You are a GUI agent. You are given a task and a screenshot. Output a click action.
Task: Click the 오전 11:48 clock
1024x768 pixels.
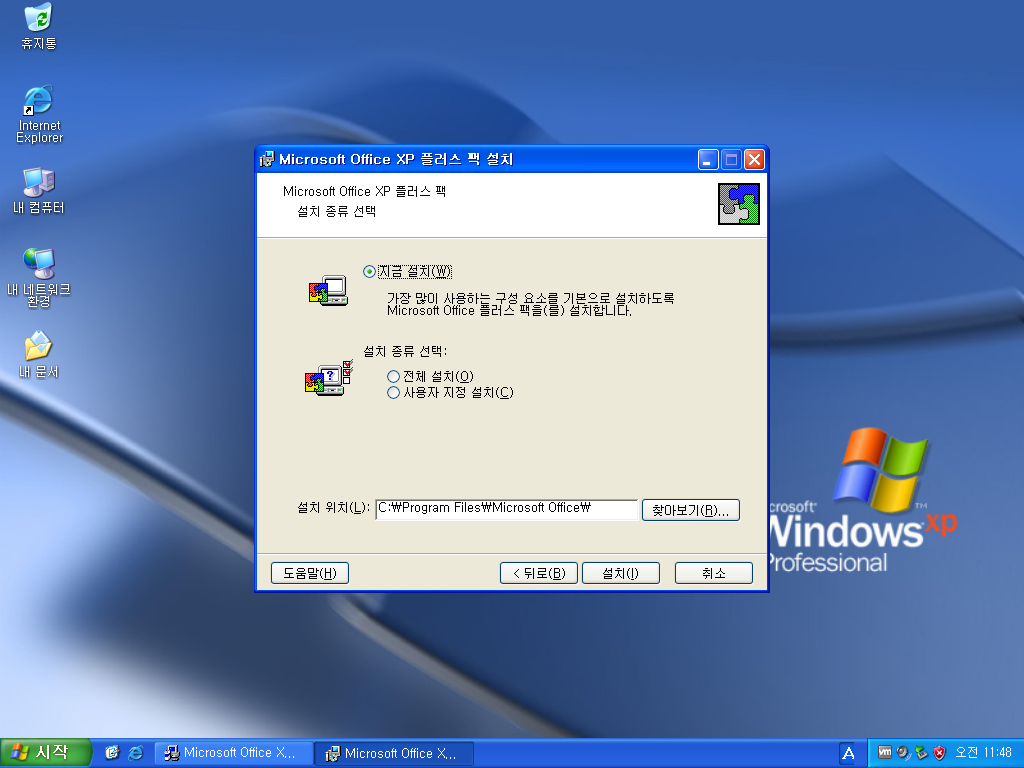[x=984, y=752]
